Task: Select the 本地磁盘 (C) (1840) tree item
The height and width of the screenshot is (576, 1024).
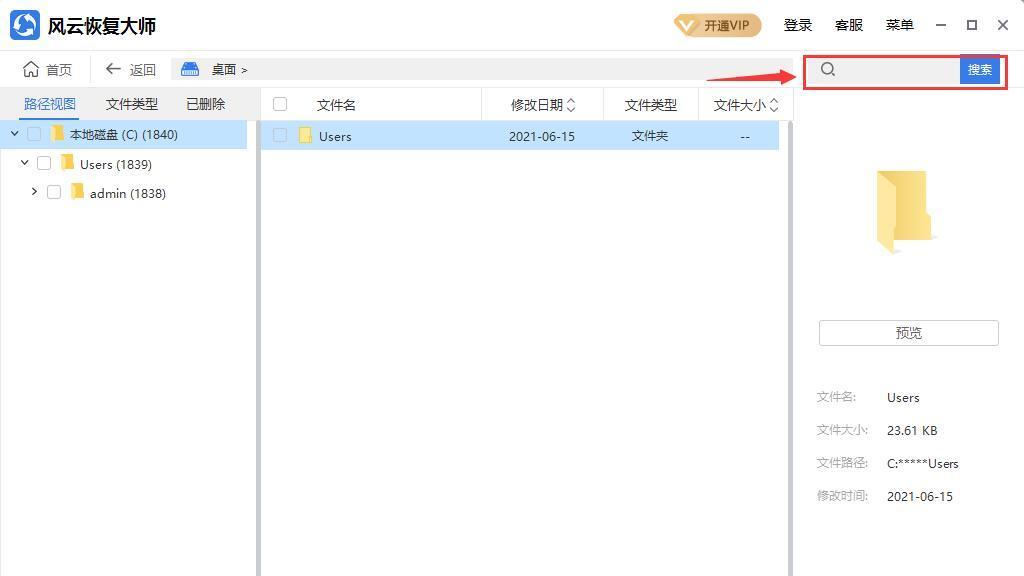Action: pyautogui.click(x=123, y=134)
